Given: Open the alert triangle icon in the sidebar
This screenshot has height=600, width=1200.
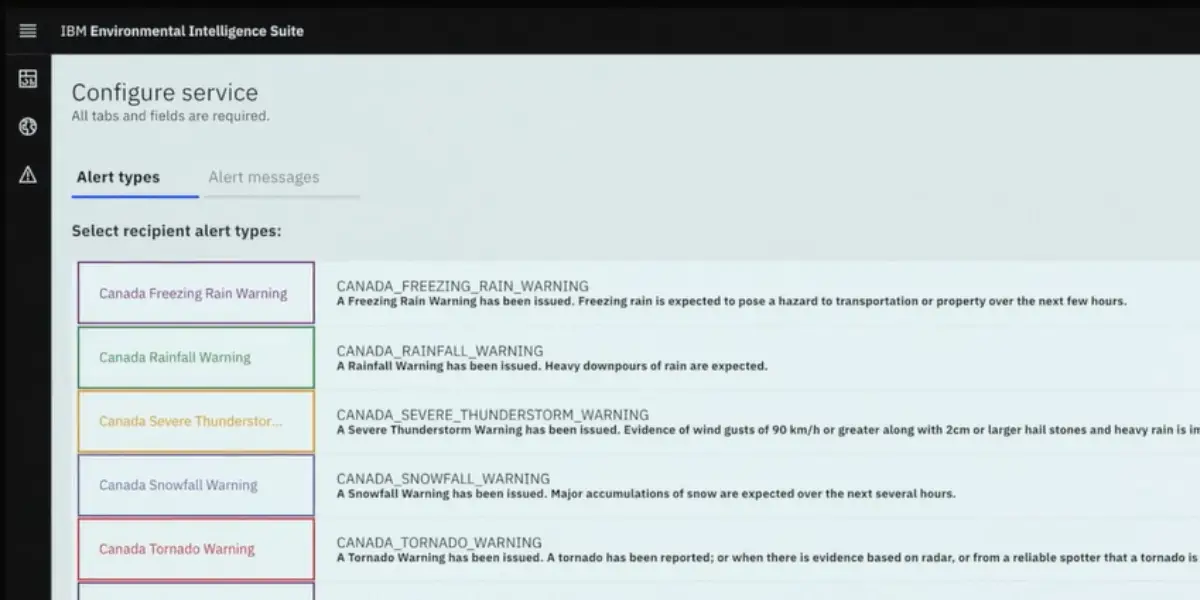Looking at the screenshot, I should point(28,175).
